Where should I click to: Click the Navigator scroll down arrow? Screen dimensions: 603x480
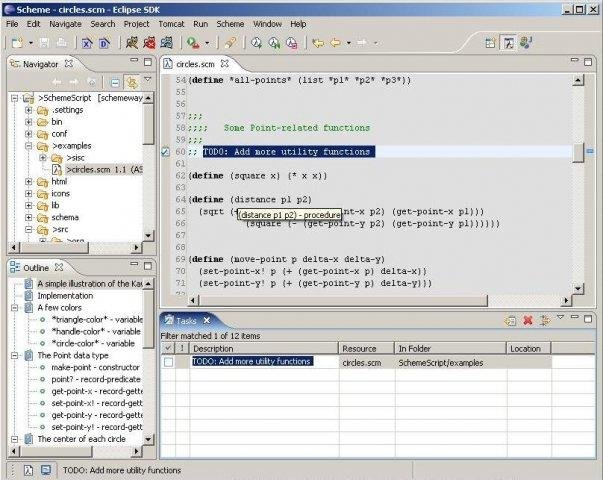(x=148, y=235)
